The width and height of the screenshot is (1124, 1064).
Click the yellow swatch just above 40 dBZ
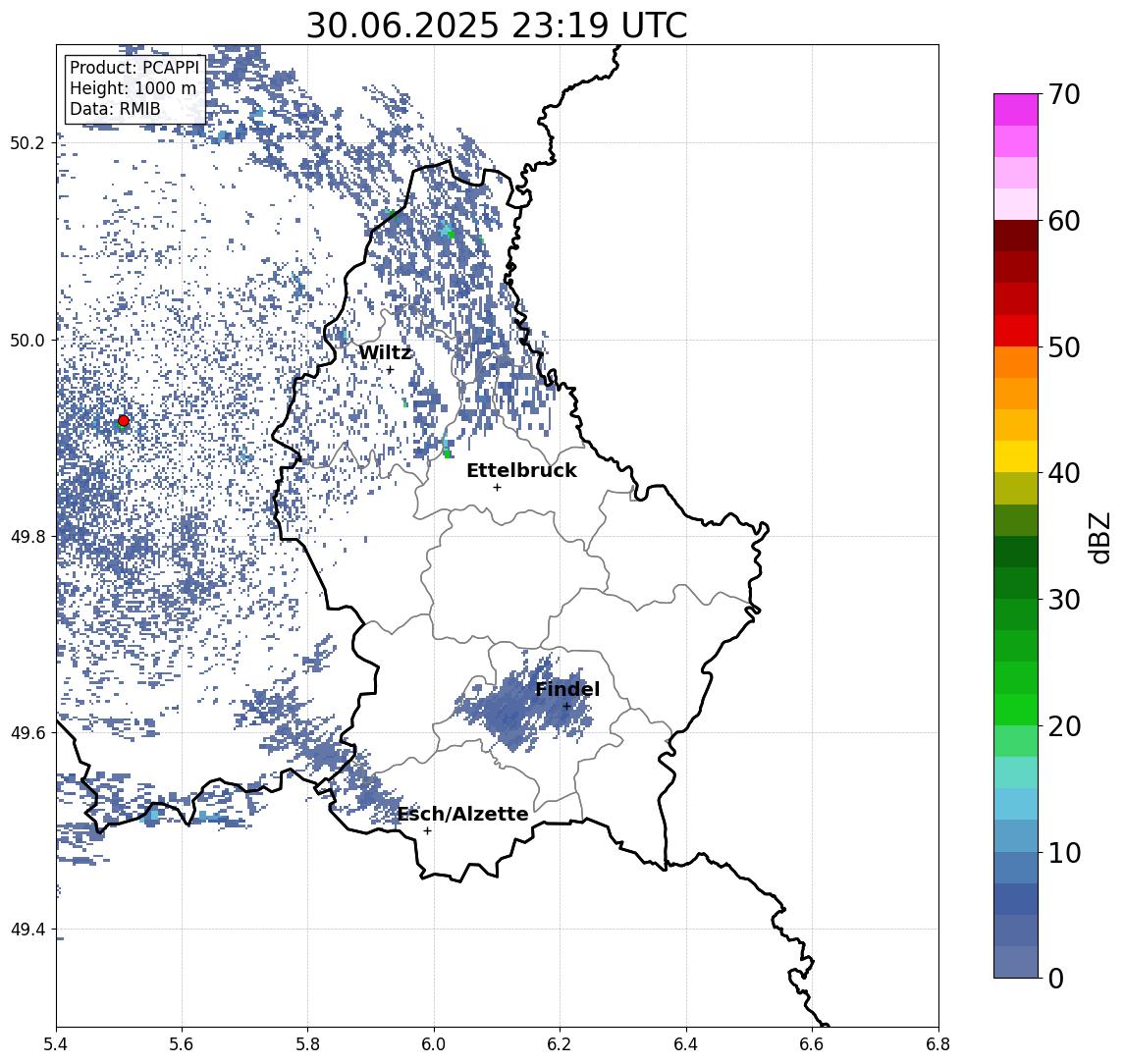(1016, 456)
